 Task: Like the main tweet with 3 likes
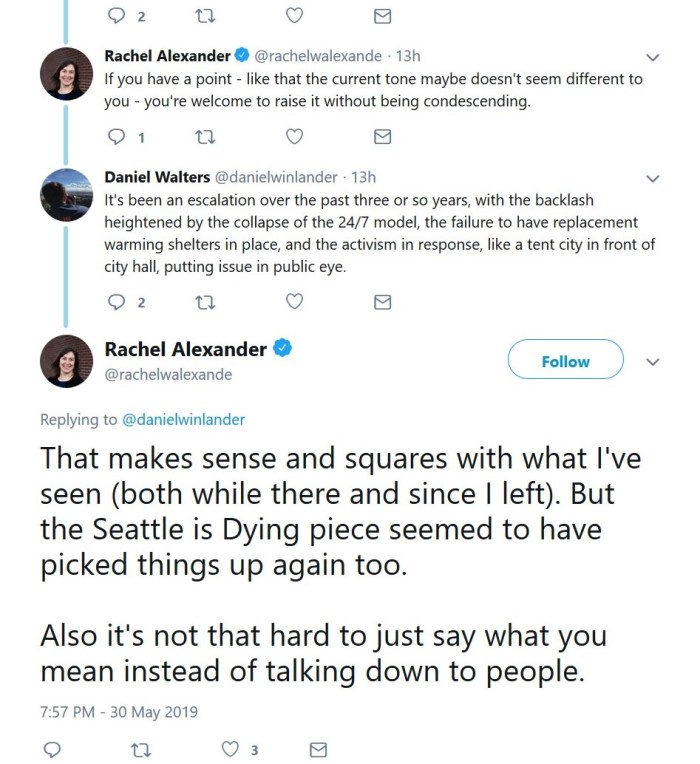coord(231,749)
